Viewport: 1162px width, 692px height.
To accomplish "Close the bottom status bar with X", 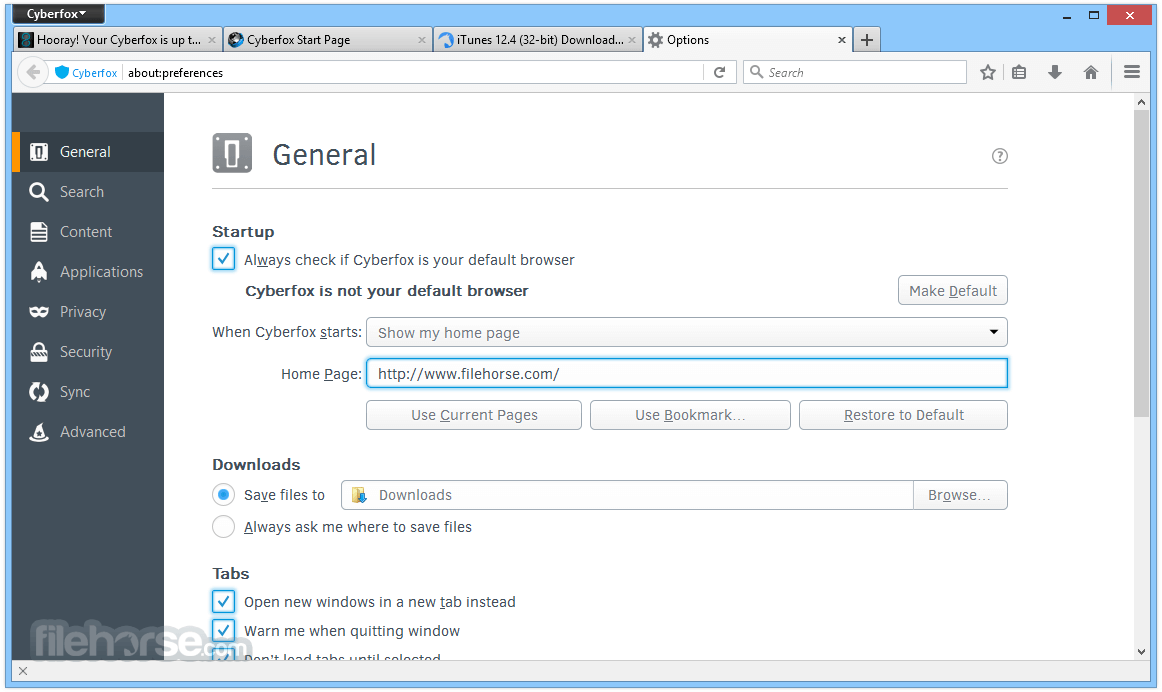I will coord(23,671).
